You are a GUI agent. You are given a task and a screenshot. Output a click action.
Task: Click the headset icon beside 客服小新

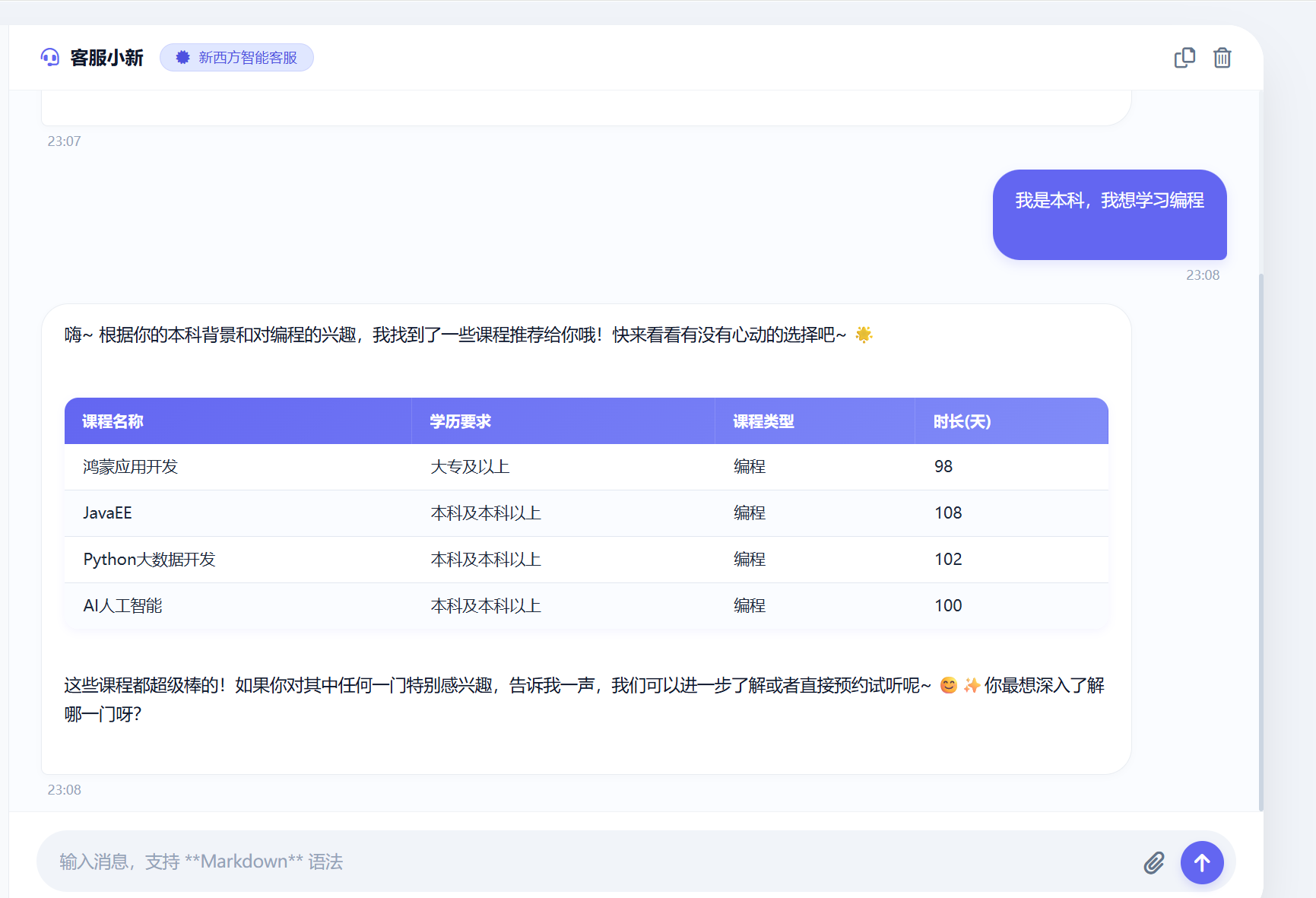coord(50,57)
